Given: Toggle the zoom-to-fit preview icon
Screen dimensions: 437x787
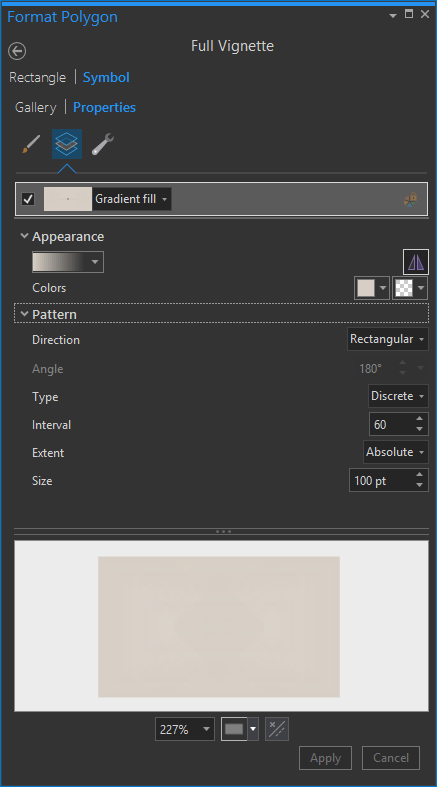Looking at the screenshot, I should coord(277,729).
